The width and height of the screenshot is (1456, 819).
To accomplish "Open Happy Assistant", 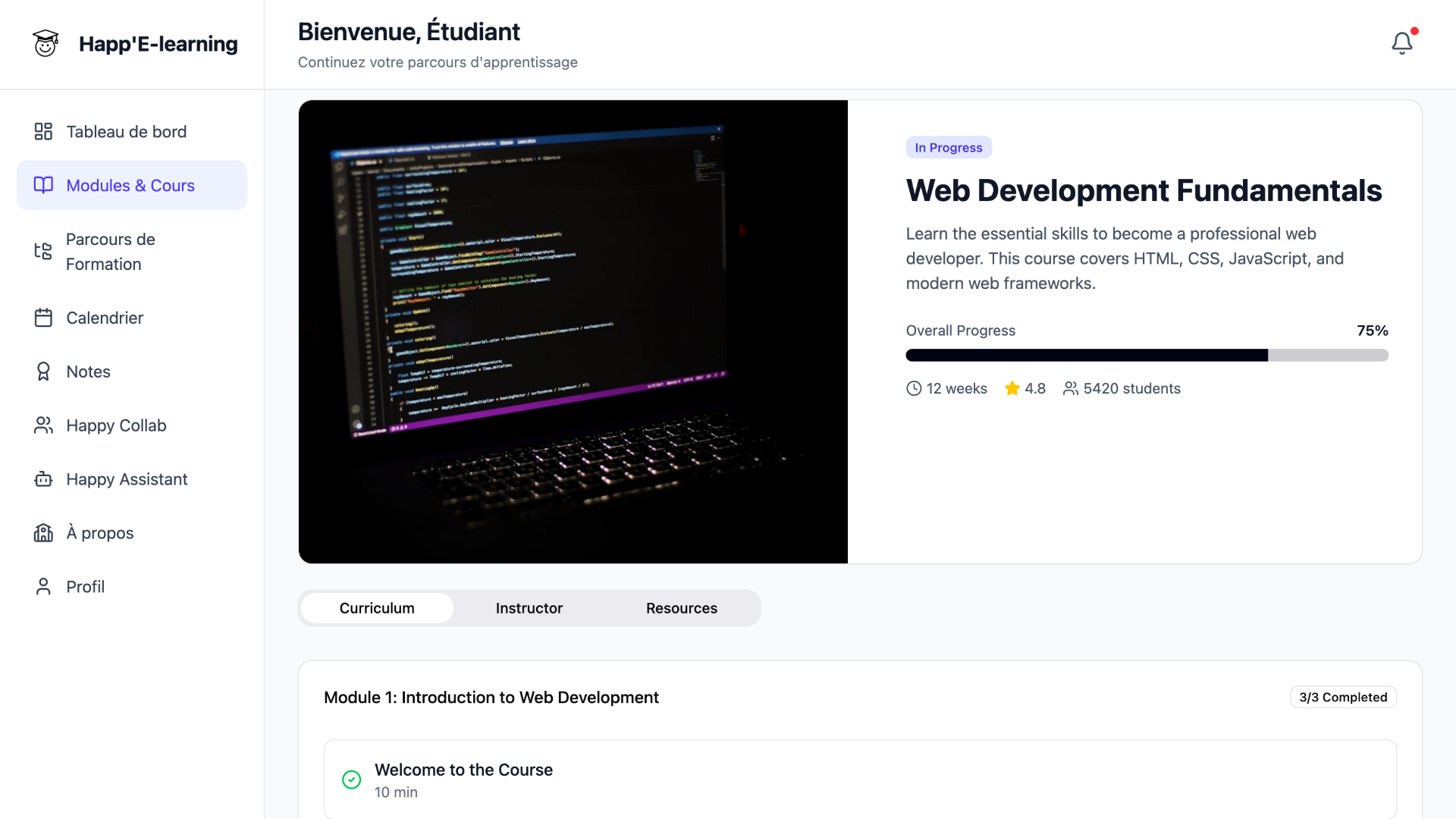I will click(132, 479).
